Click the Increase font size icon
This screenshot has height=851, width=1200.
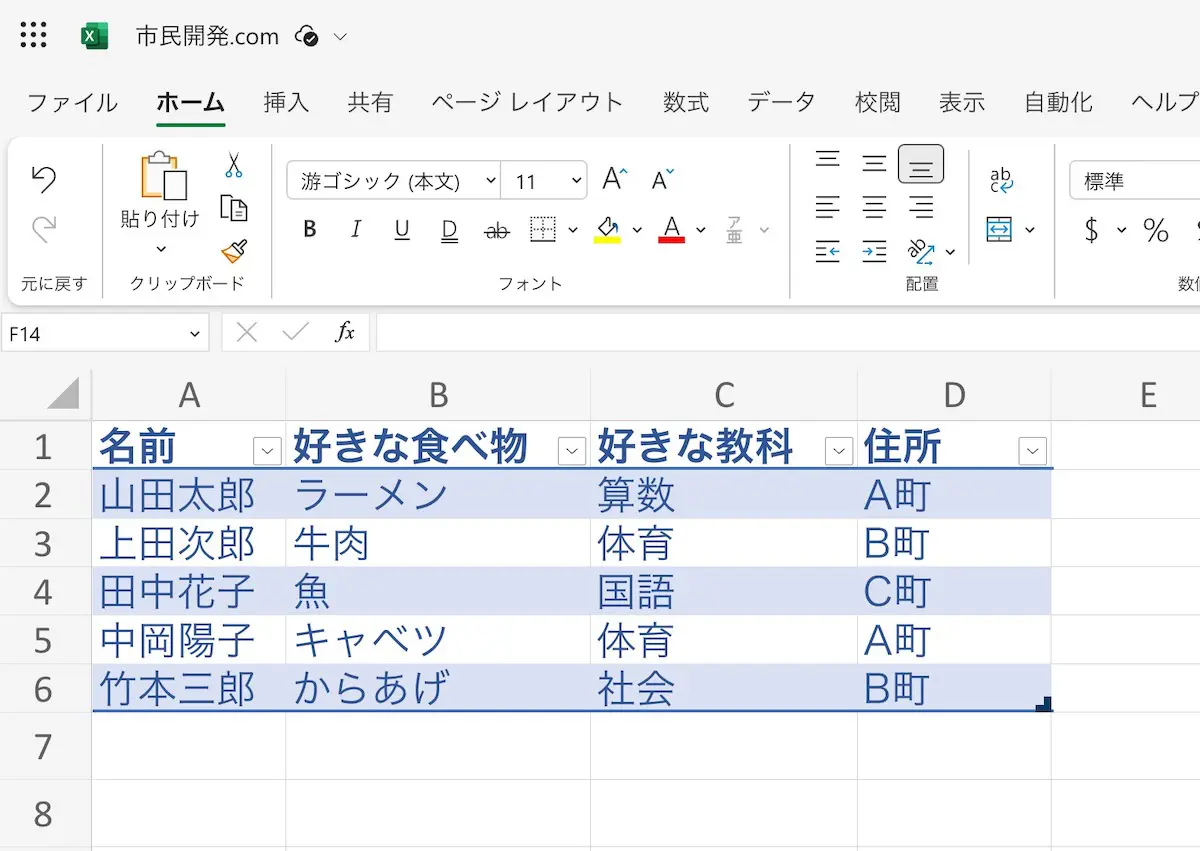click(614, 180)
